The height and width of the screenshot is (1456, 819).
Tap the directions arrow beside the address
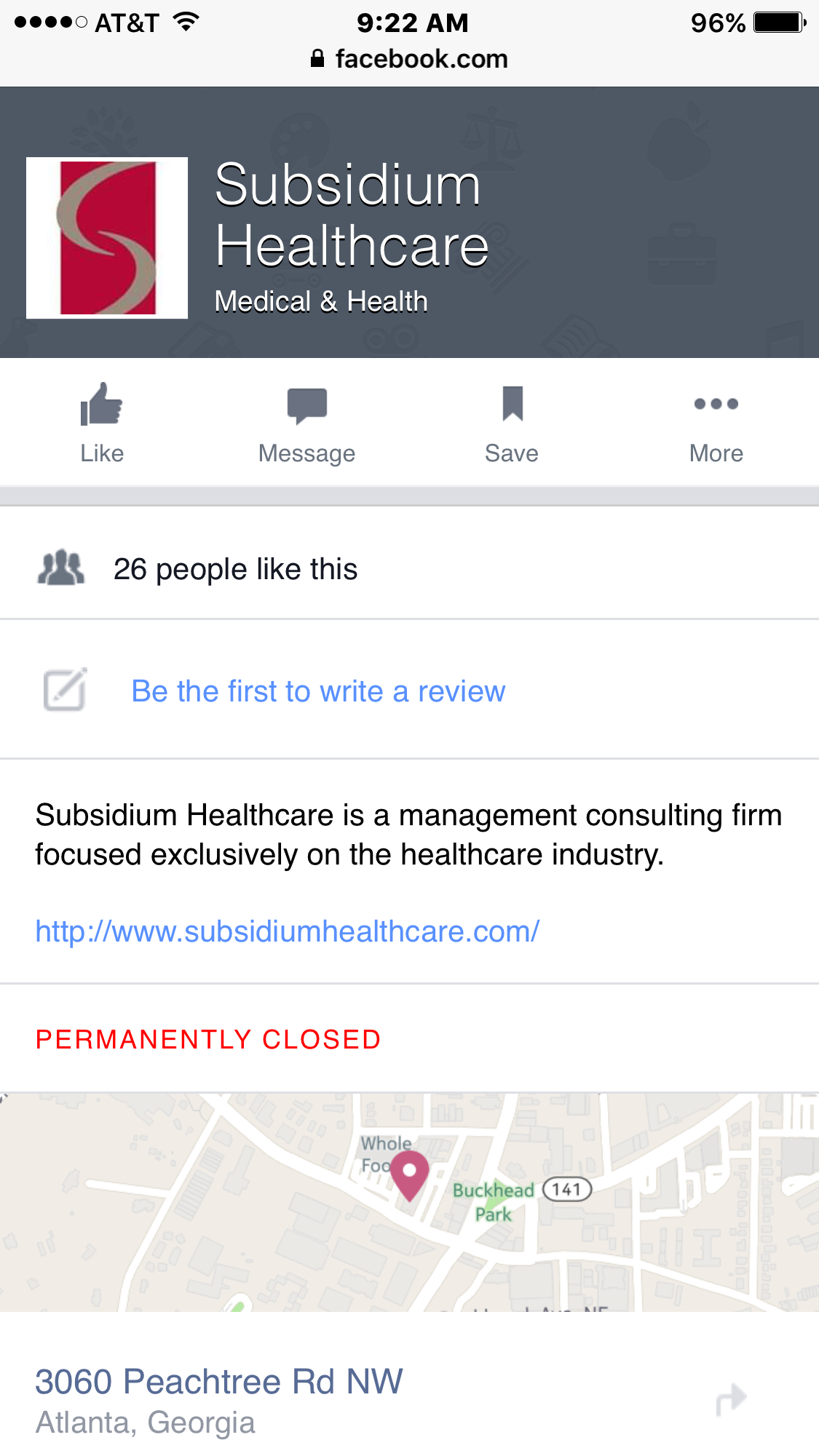731,1399
